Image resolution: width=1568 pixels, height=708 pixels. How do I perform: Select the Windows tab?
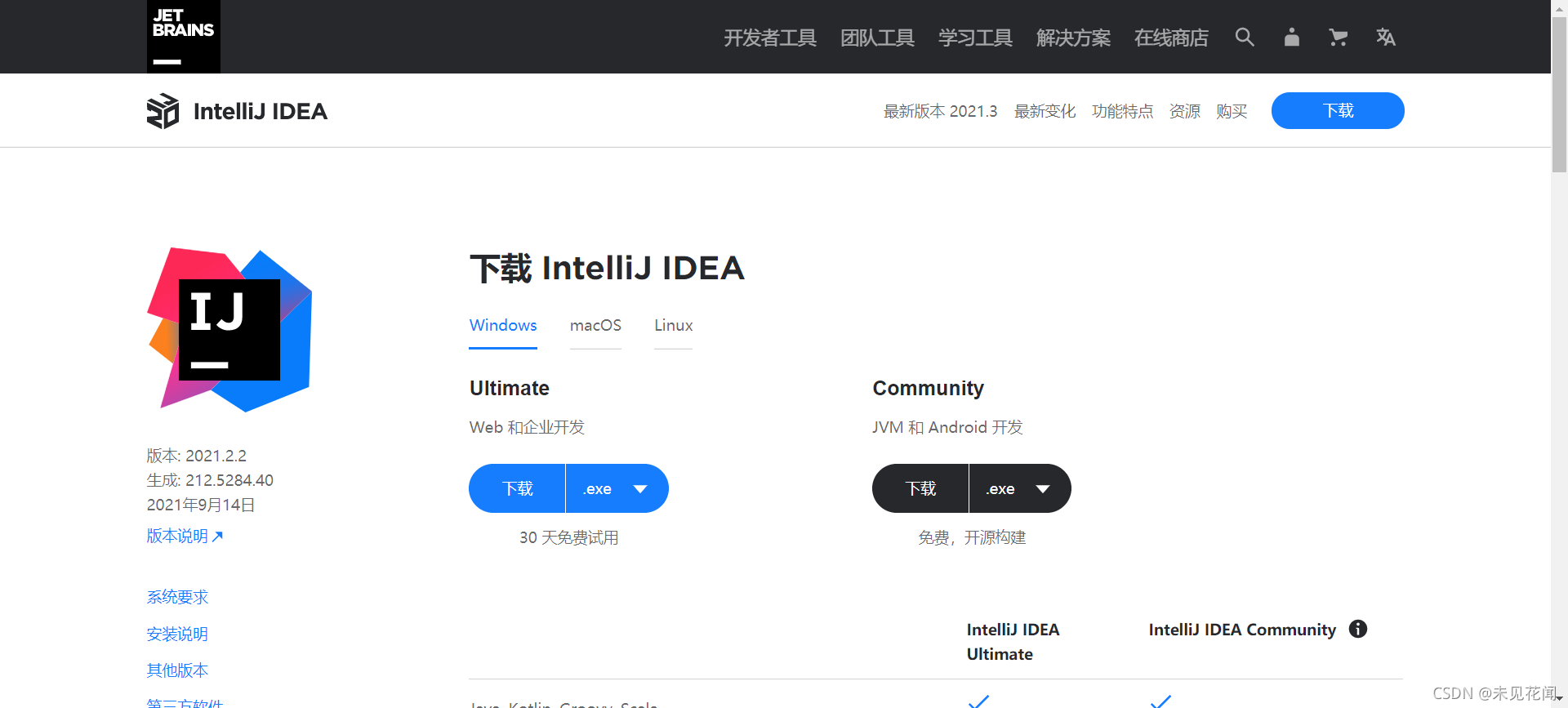503,326
